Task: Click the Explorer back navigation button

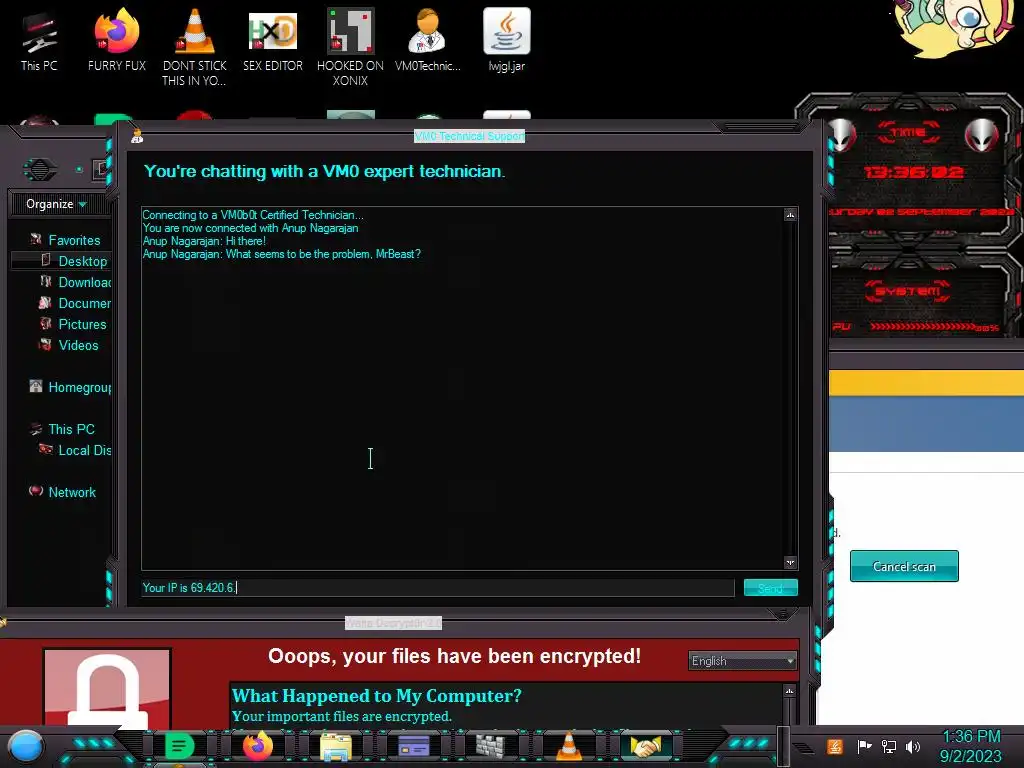Action: click(x=40, y=170)
